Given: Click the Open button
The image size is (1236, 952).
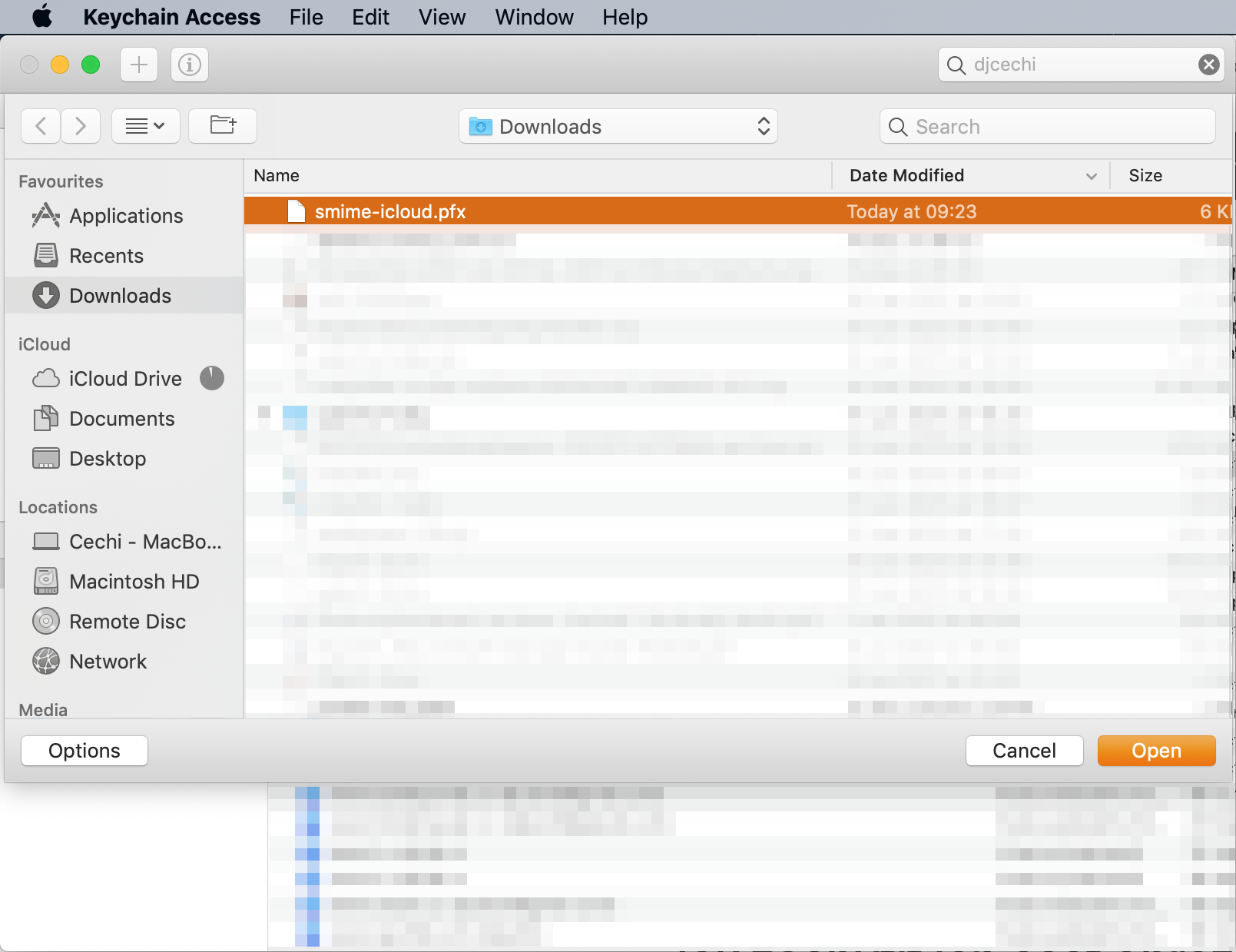Looking at the screenshot, I should (x=1156, y=751).
